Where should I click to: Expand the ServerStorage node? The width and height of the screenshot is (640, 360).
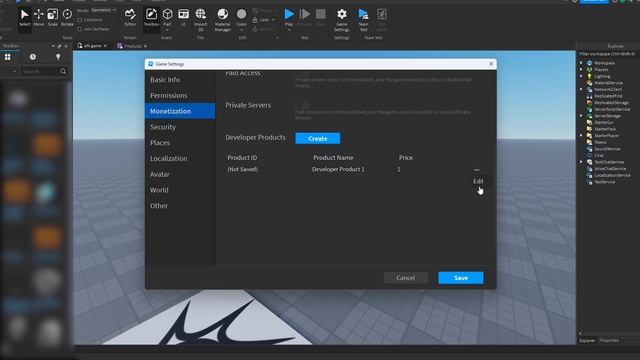[x=581, y=116]
